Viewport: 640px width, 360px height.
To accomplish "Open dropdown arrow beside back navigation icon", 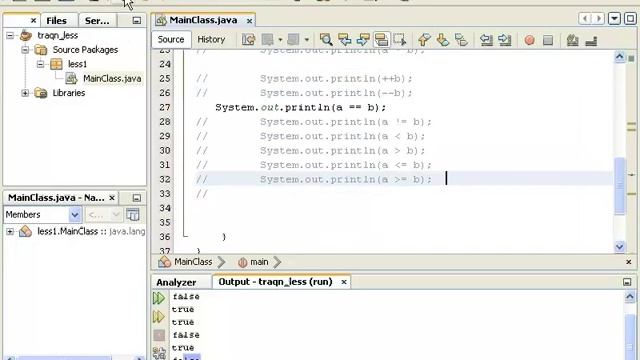I will coord(280,40).
